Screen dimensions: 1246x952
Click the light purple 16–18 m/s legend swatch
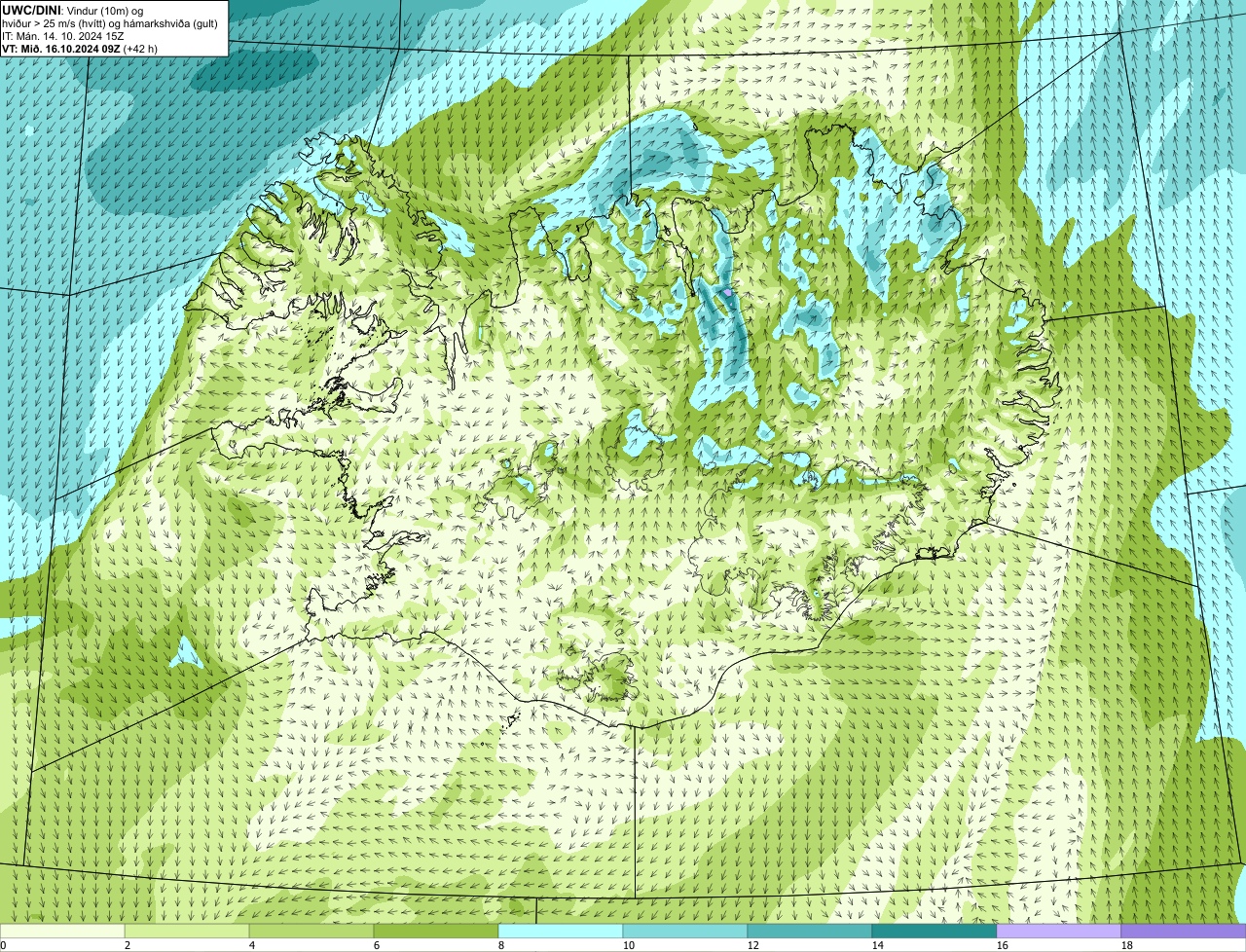point(1059,932)
